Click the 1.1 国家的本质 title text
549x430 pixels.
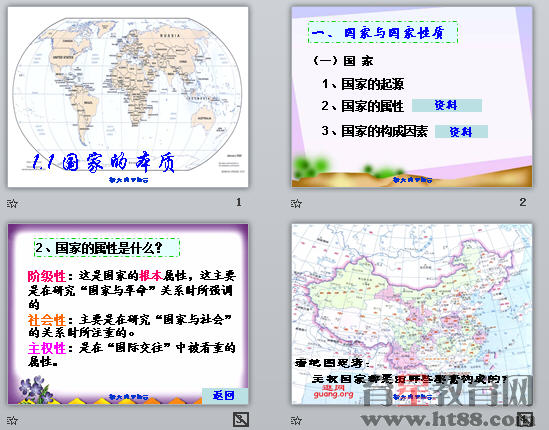103,162
